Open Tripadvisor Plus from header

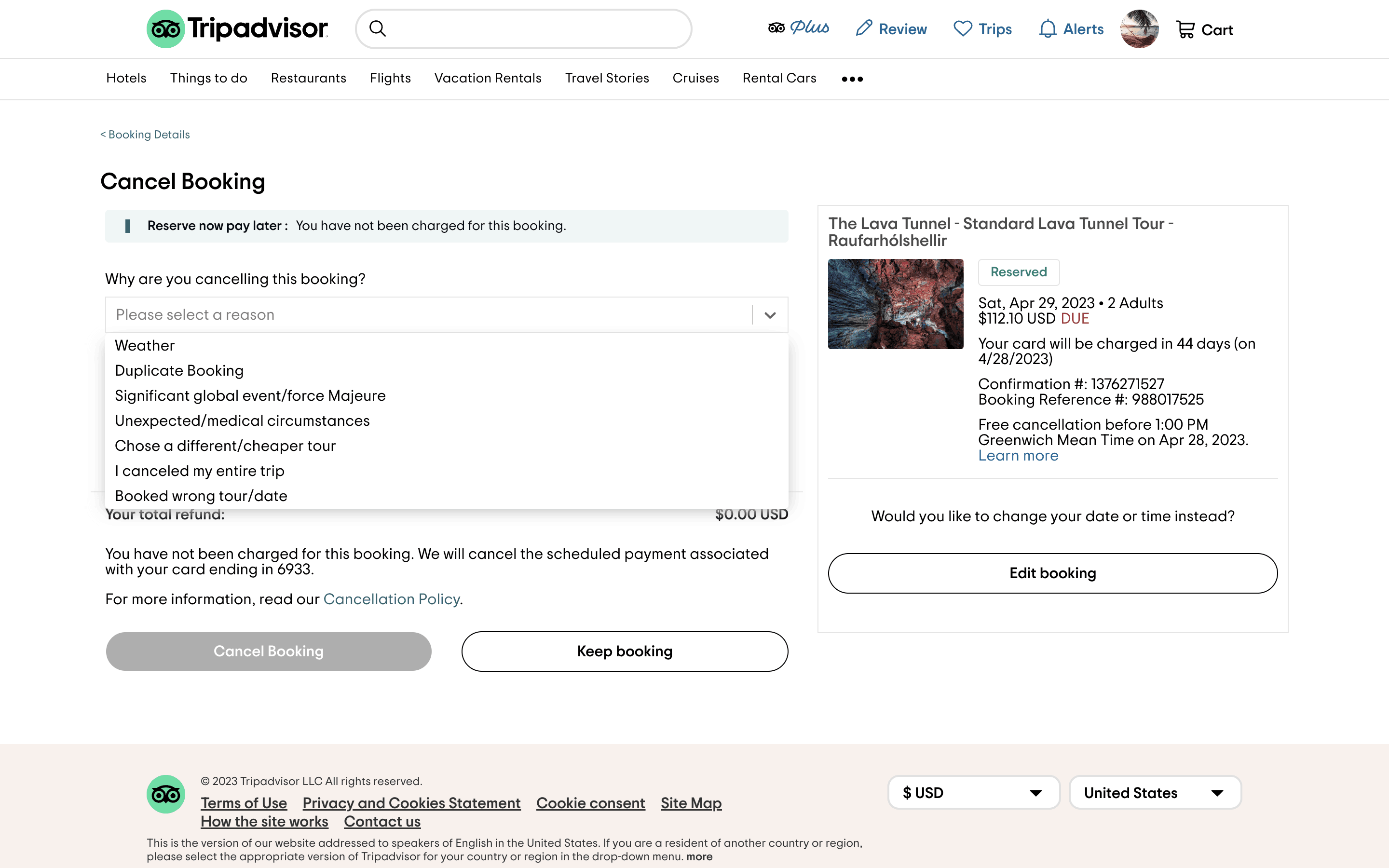click(798, 28)
